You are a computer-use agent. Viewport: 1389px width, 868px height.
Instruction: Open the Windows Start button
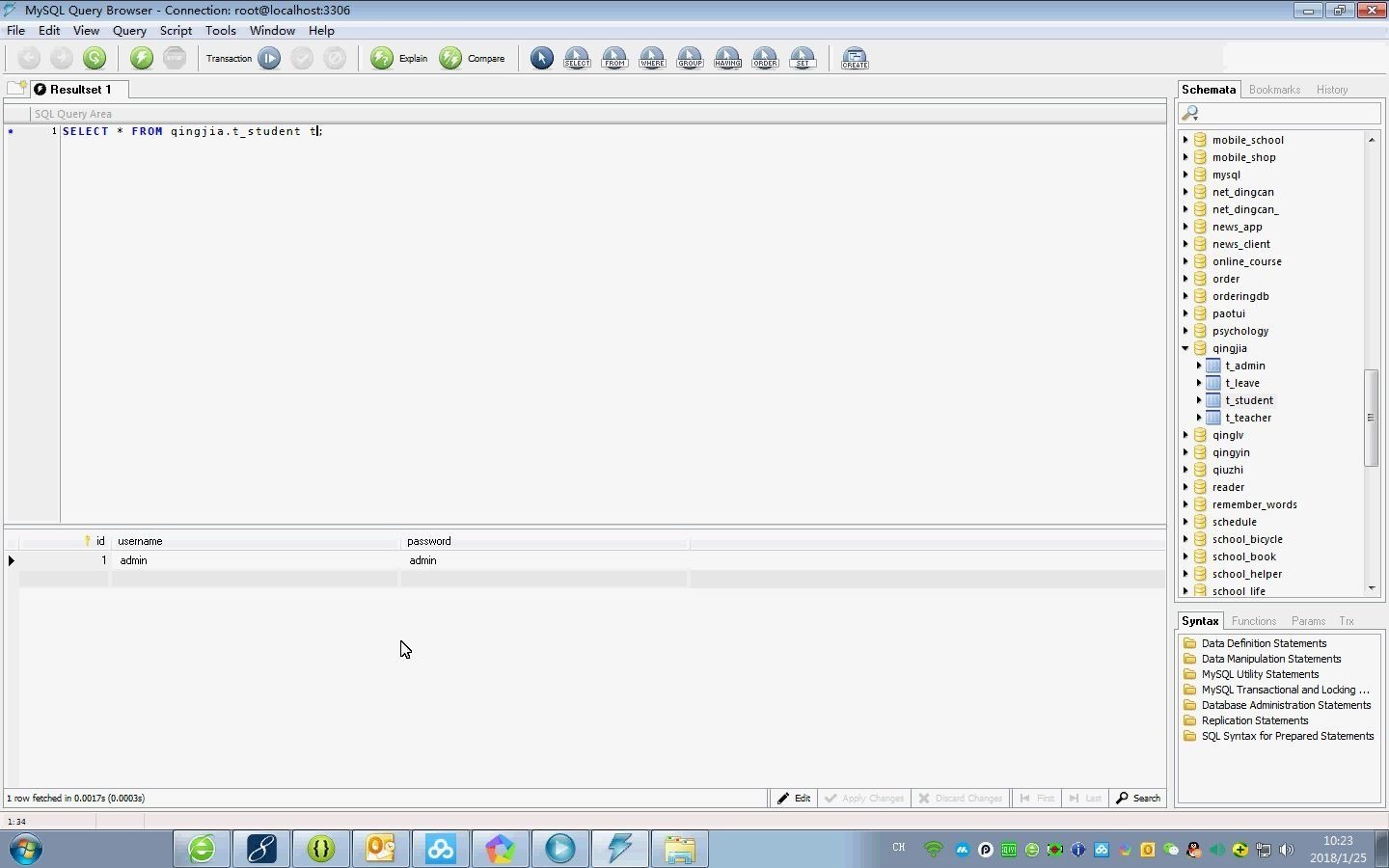click(26, 849)
